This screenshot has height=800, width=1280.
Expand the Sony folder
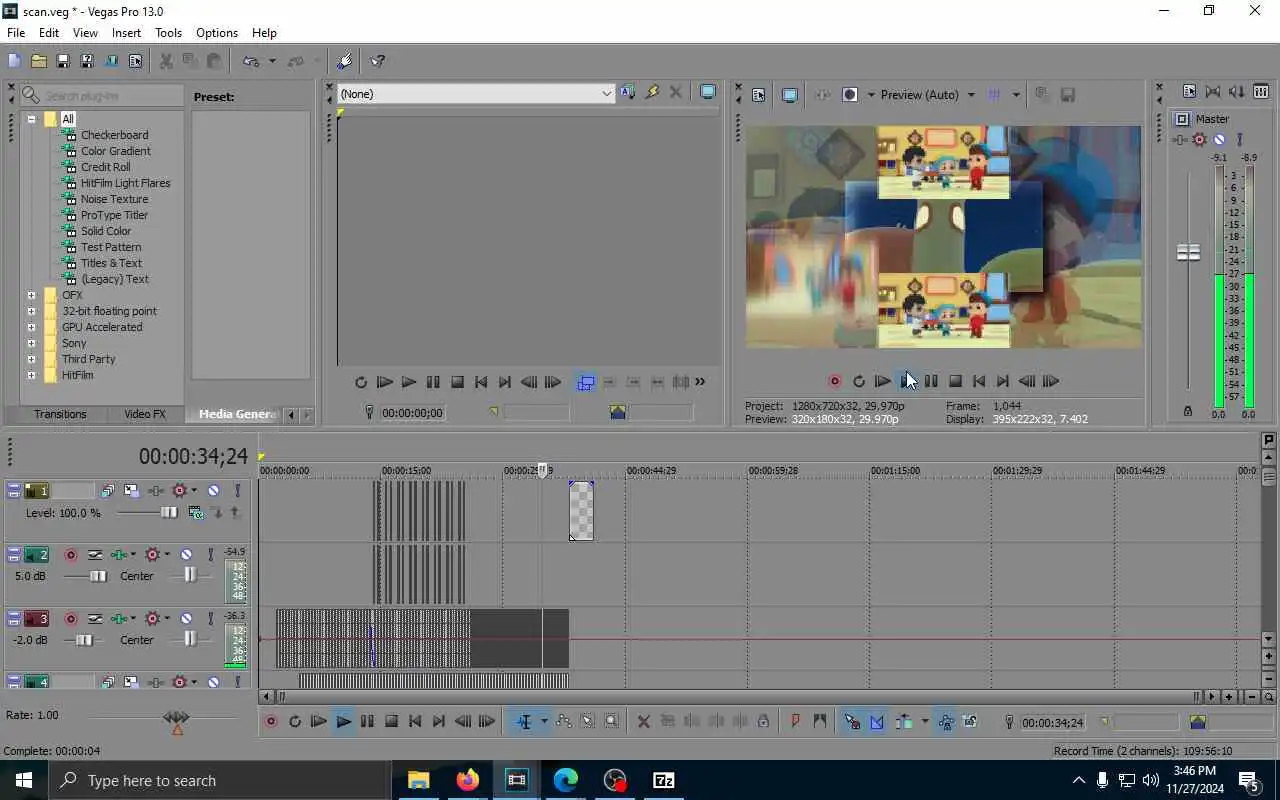31,343
